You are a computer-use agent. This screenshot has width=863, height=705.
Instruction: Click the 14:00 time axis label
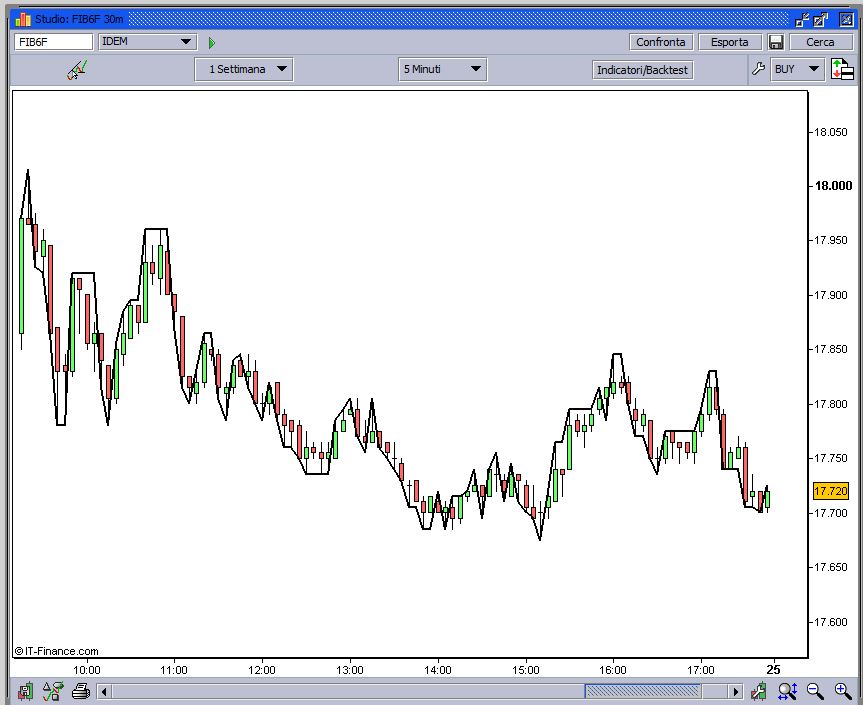[438, 670]
